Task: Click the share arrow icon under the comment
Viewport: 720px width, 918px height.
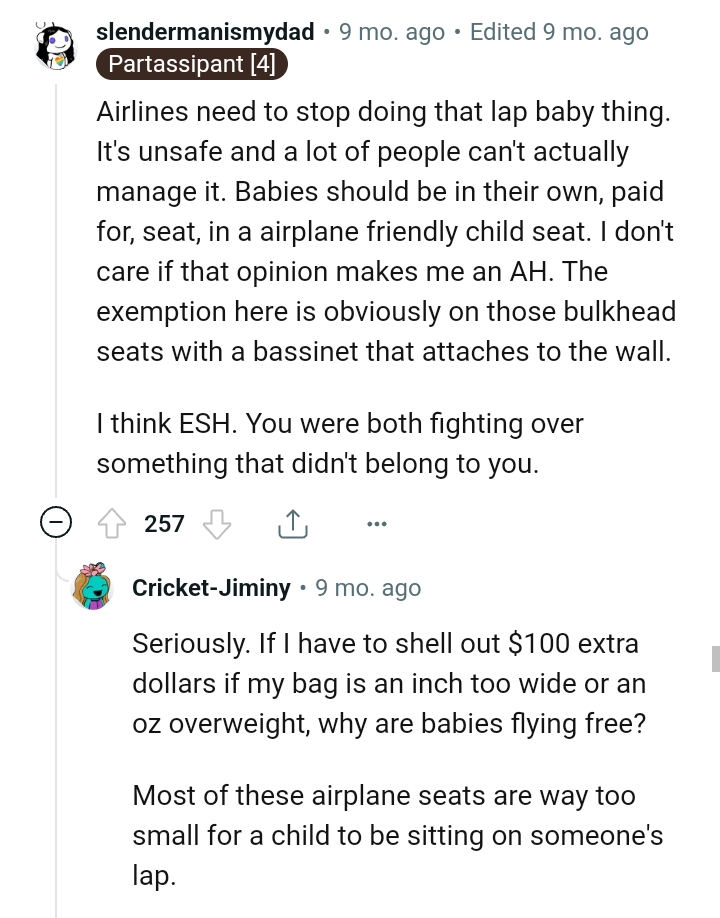Action: coord(292,523)
